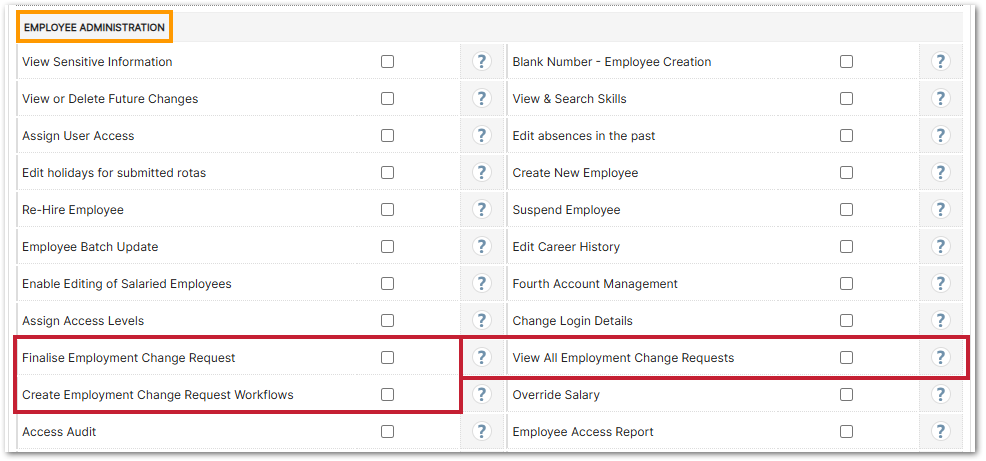Select the Employee Administration section header
Screen dimensions: 986x461
[x=94, y=27]
